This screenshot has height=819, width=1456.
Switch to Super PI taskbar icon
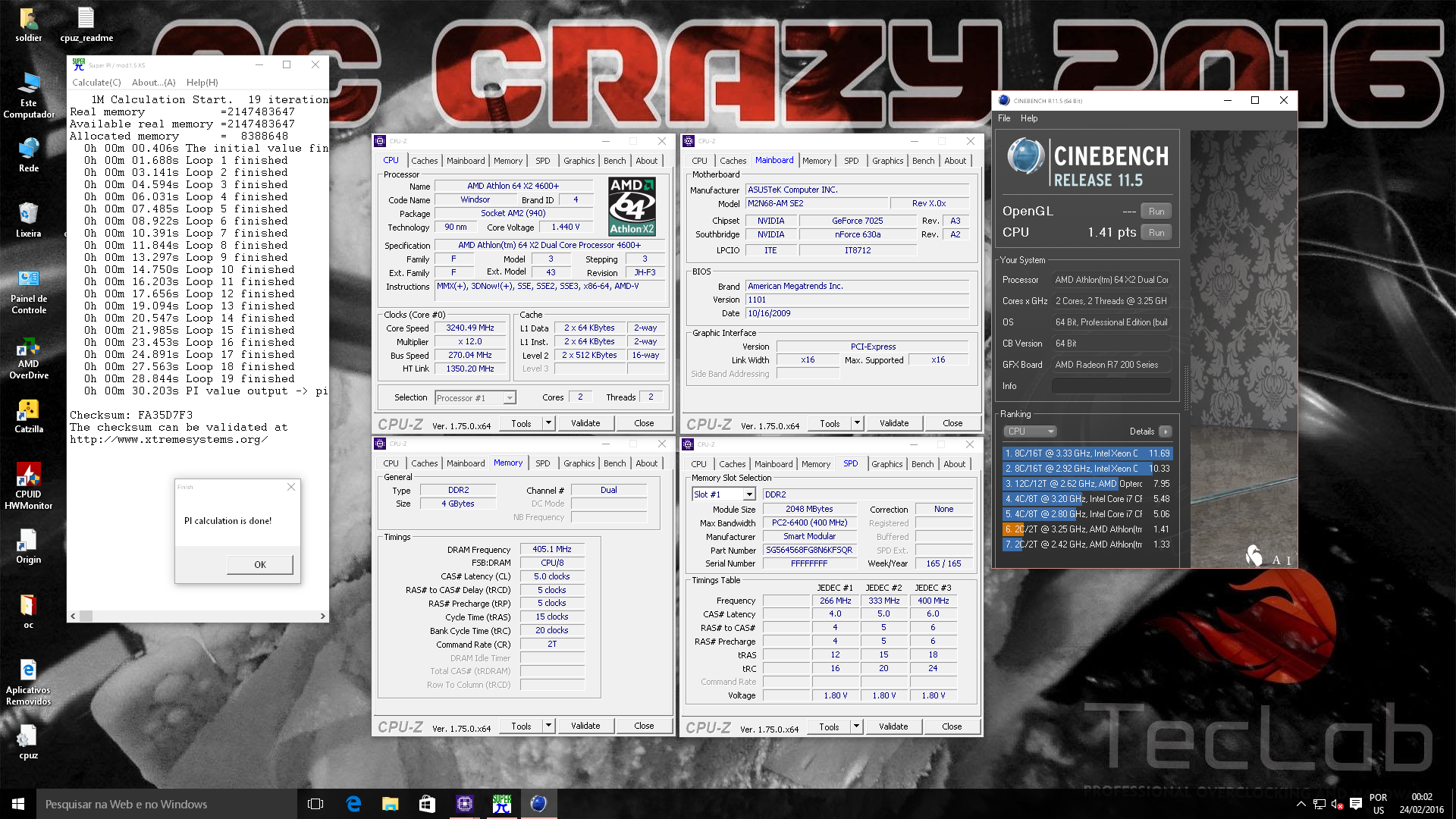tap(501, 804)
